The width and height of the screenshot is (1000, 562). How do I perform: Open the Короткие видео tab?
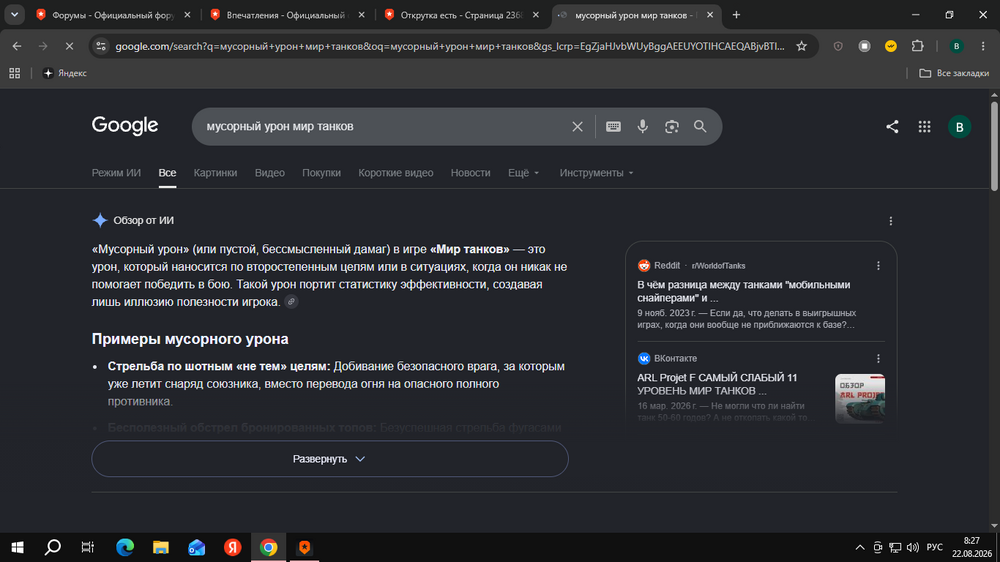tap(395, 173)
